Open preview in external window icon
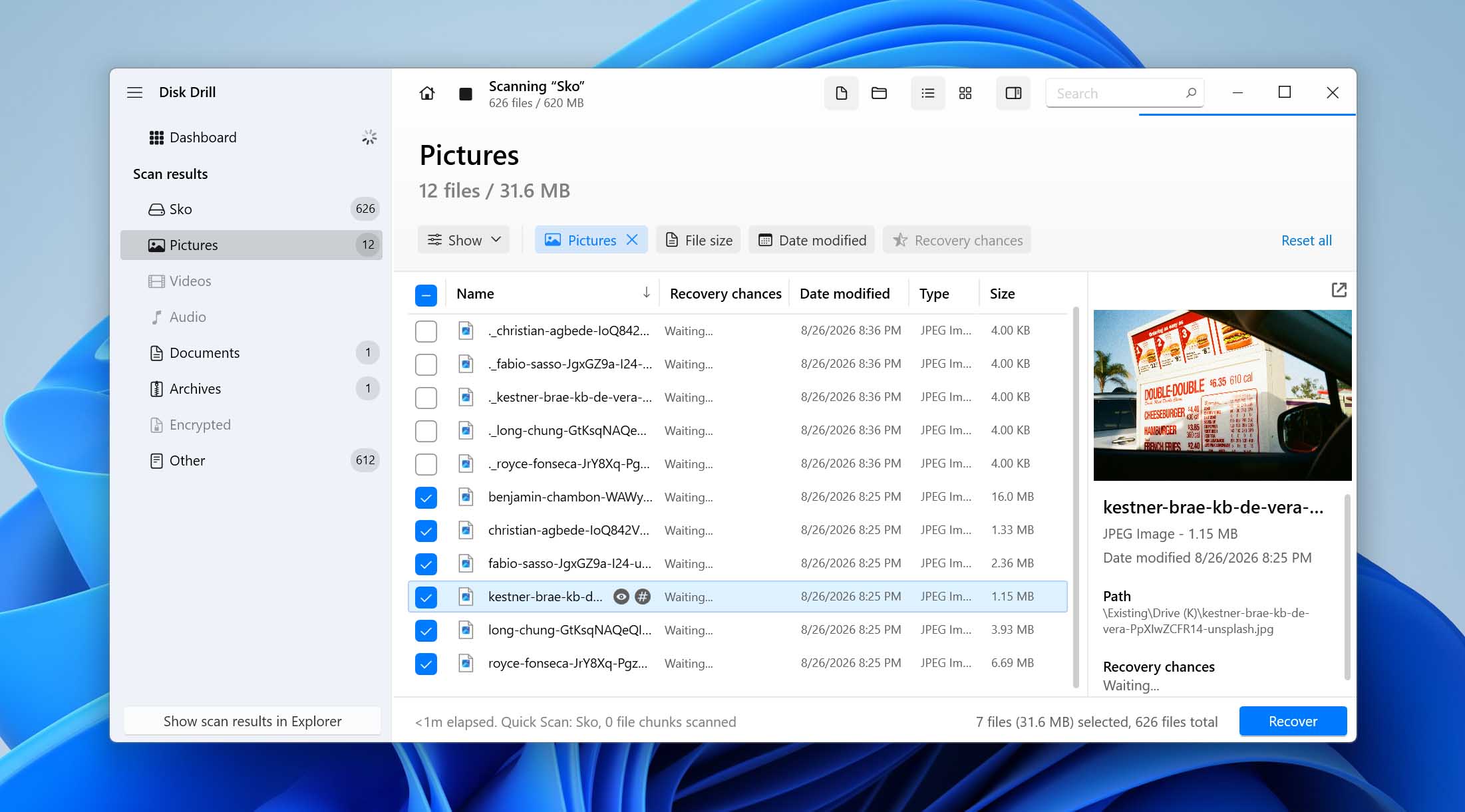 pos(1339,290)
